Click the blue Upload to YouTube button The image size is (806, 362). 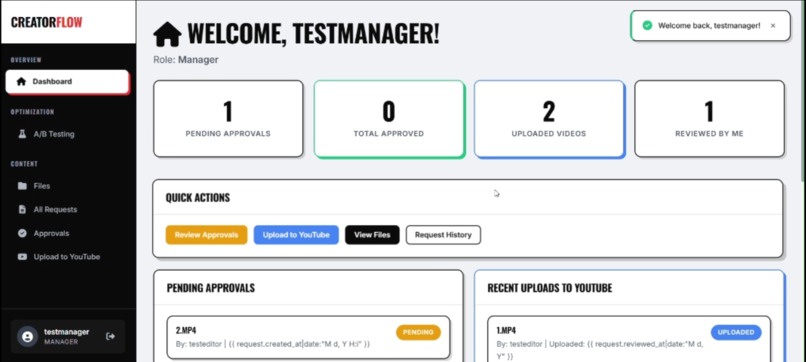point(296,235)
